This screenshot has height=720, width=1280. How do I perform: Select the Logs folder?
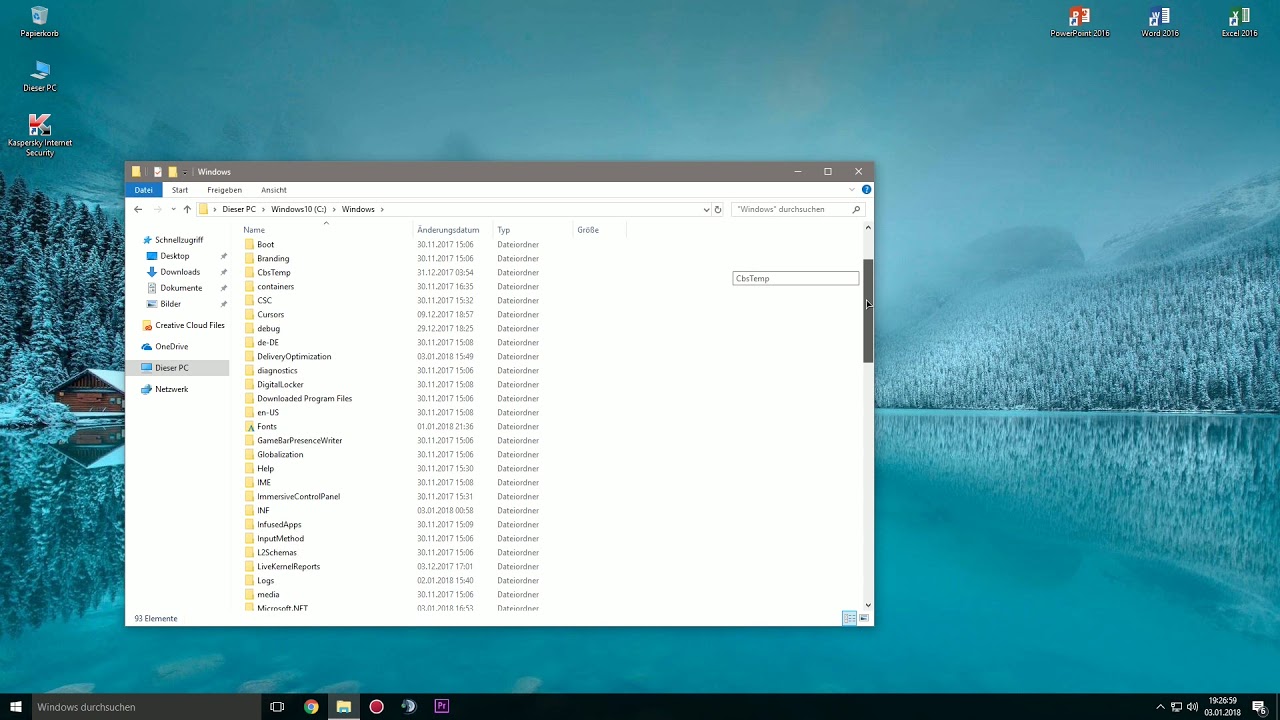click(x=265, y=581)
